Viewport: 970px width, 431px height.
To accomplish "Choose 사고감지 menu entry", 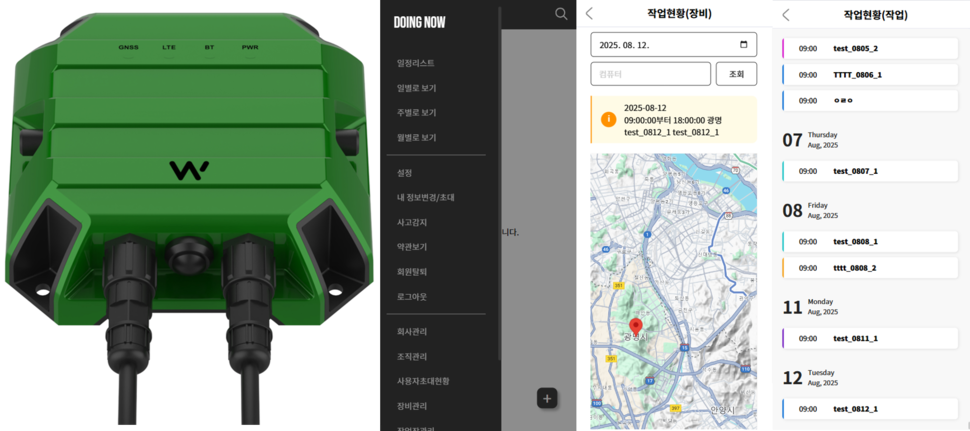I will coord(412,222).
